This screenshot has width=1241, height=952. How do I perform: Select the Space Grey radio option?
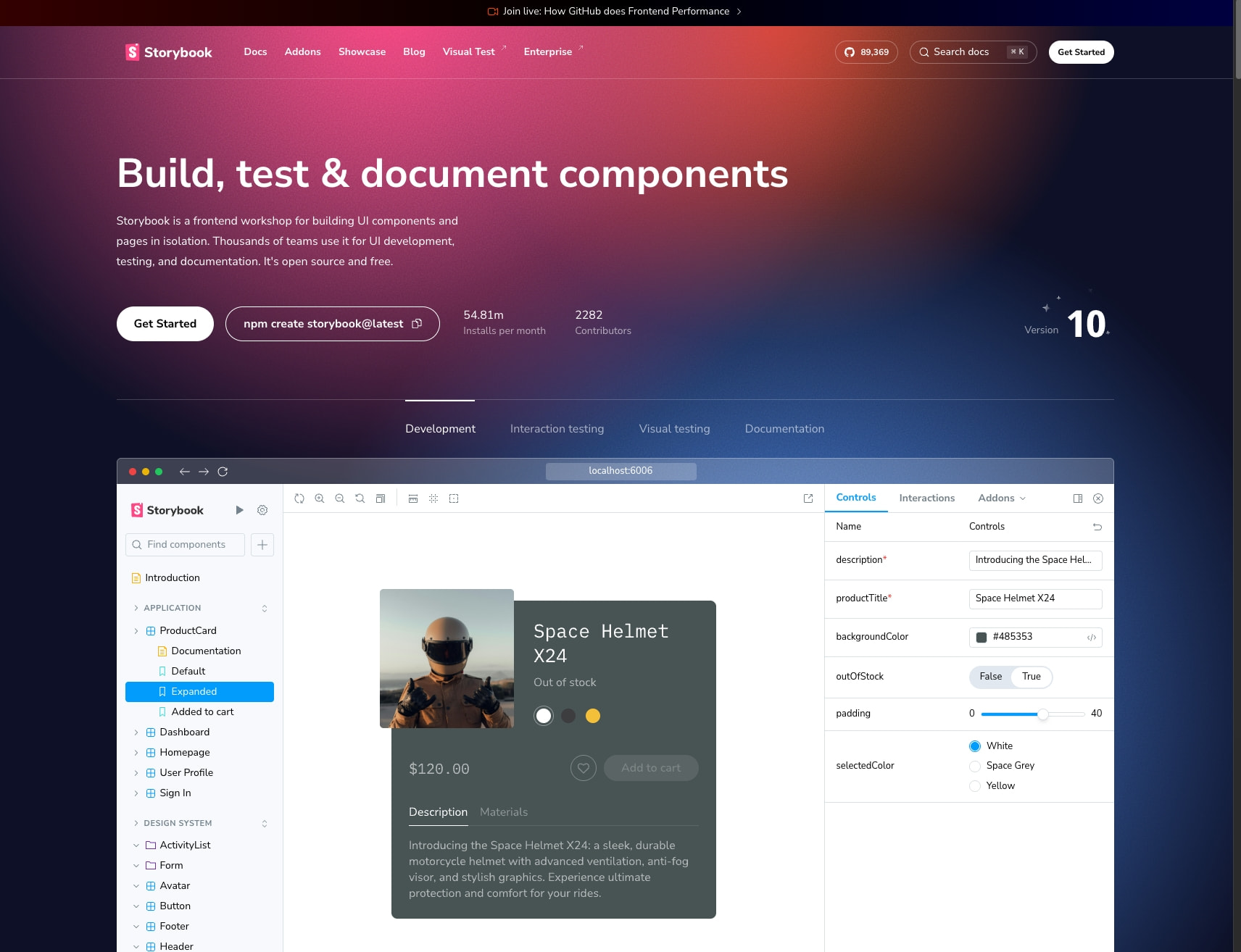(x=975, y=767)
